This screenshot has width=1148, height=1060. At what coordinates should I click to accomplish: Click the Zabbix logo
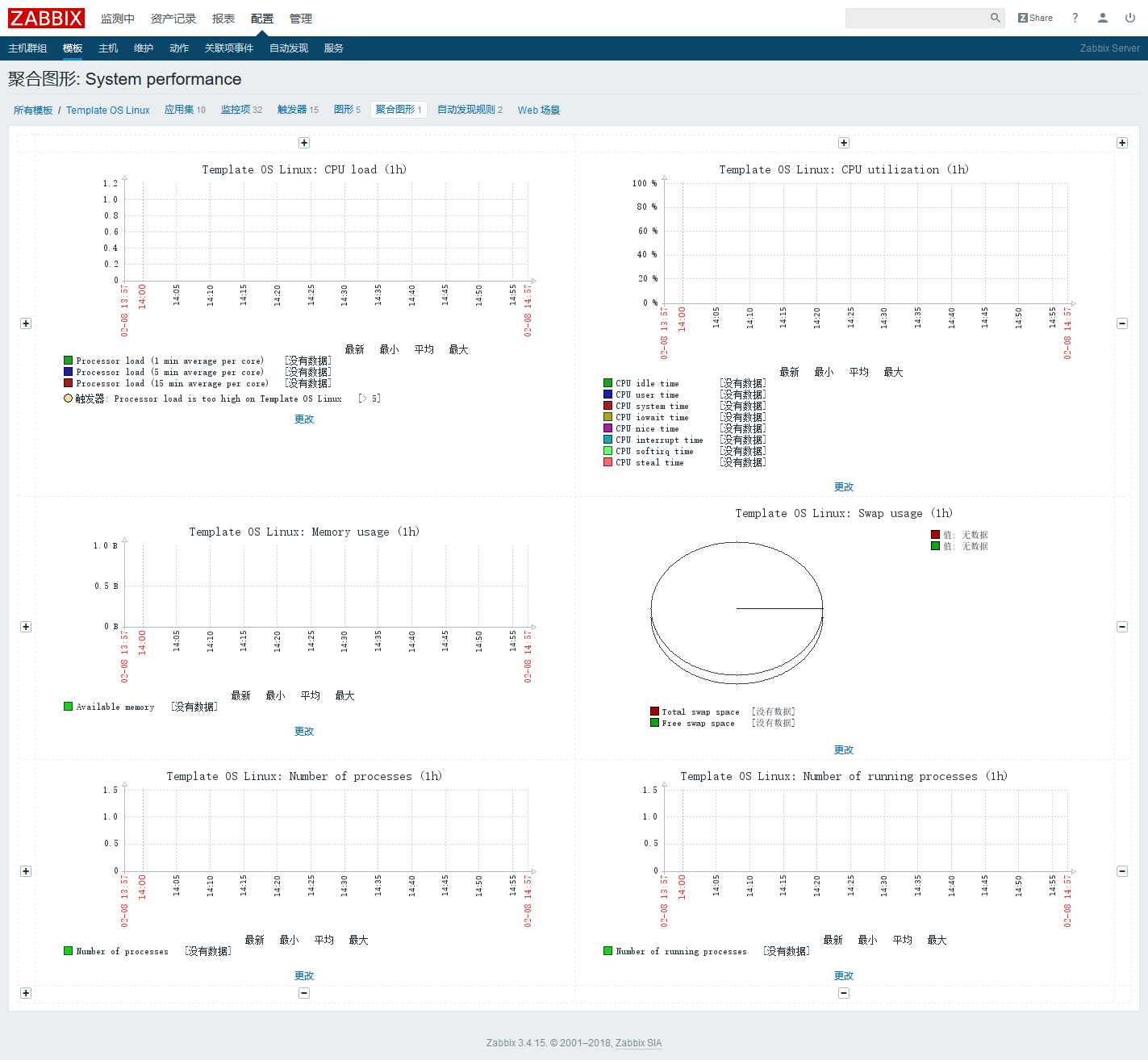tap(46, 18)
